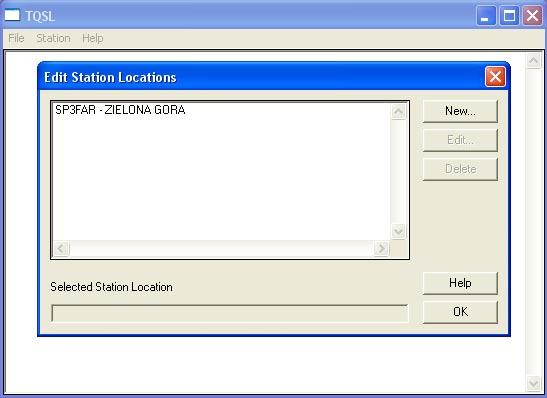This screenshot has height=398, width=547.
Task: Click list scrollbar down arrow
Action: coord(398,232)
